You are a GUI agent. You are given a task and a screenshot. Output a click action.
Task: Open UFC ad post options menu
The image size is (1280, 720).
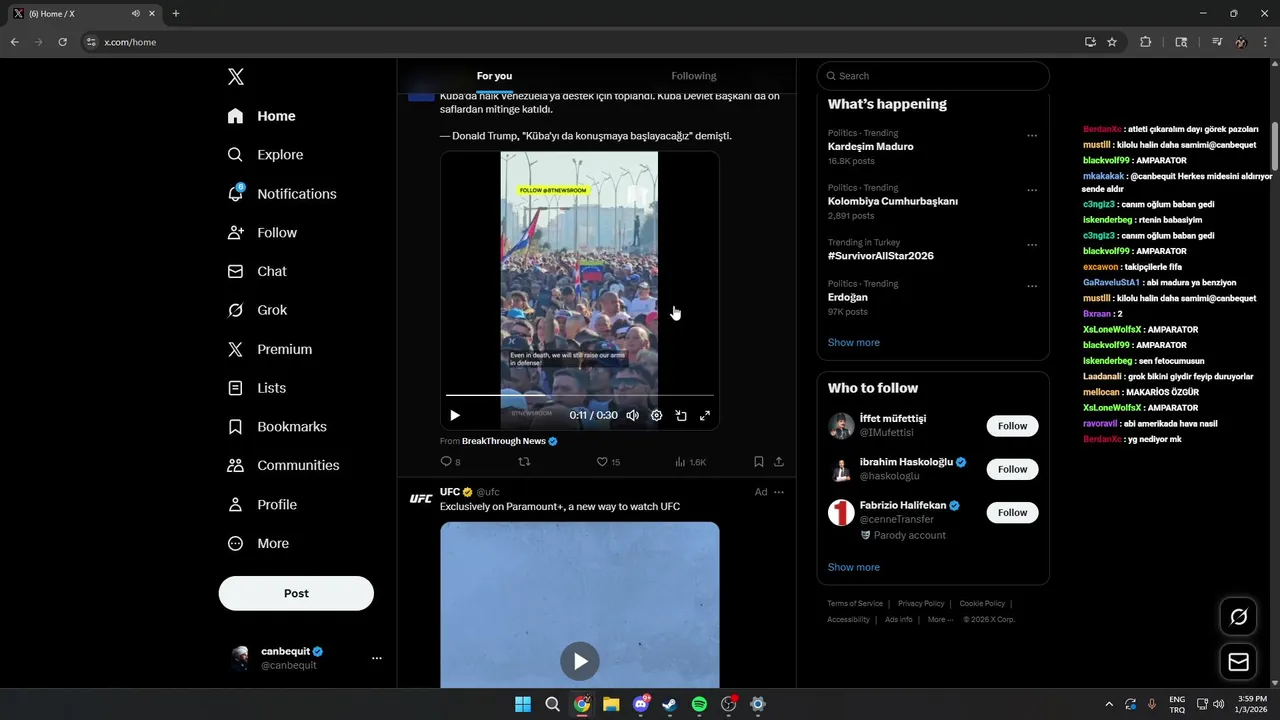click(779, 492)
